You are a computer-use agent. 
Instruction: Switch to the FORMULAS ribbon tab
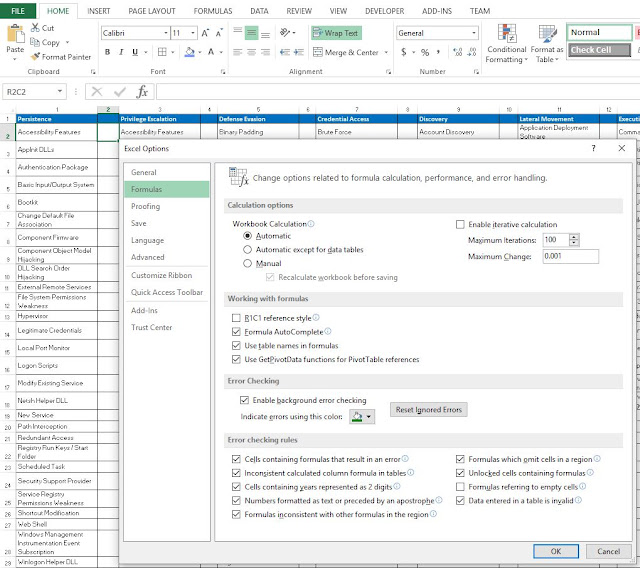click(213, 11)
